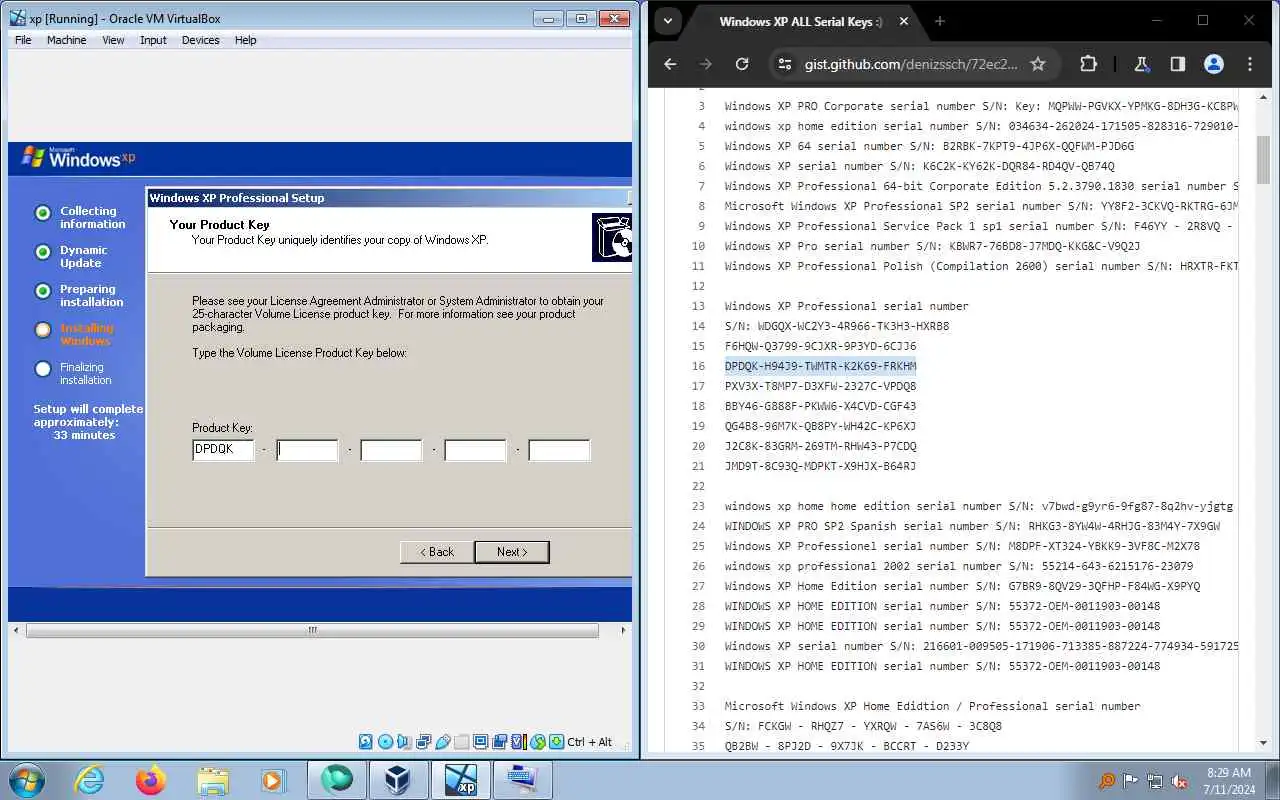Click the optical disc indicator in VirtualBox status bar
The width and height of the screenshot is (1280, 800).
tap(385, 742)
